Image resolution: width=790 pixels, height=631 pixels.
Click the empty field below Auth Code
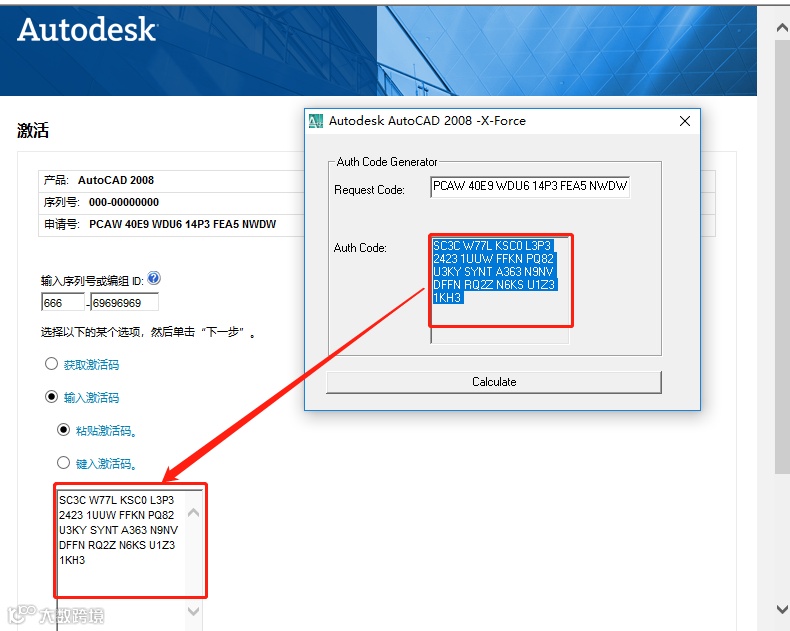500,336
